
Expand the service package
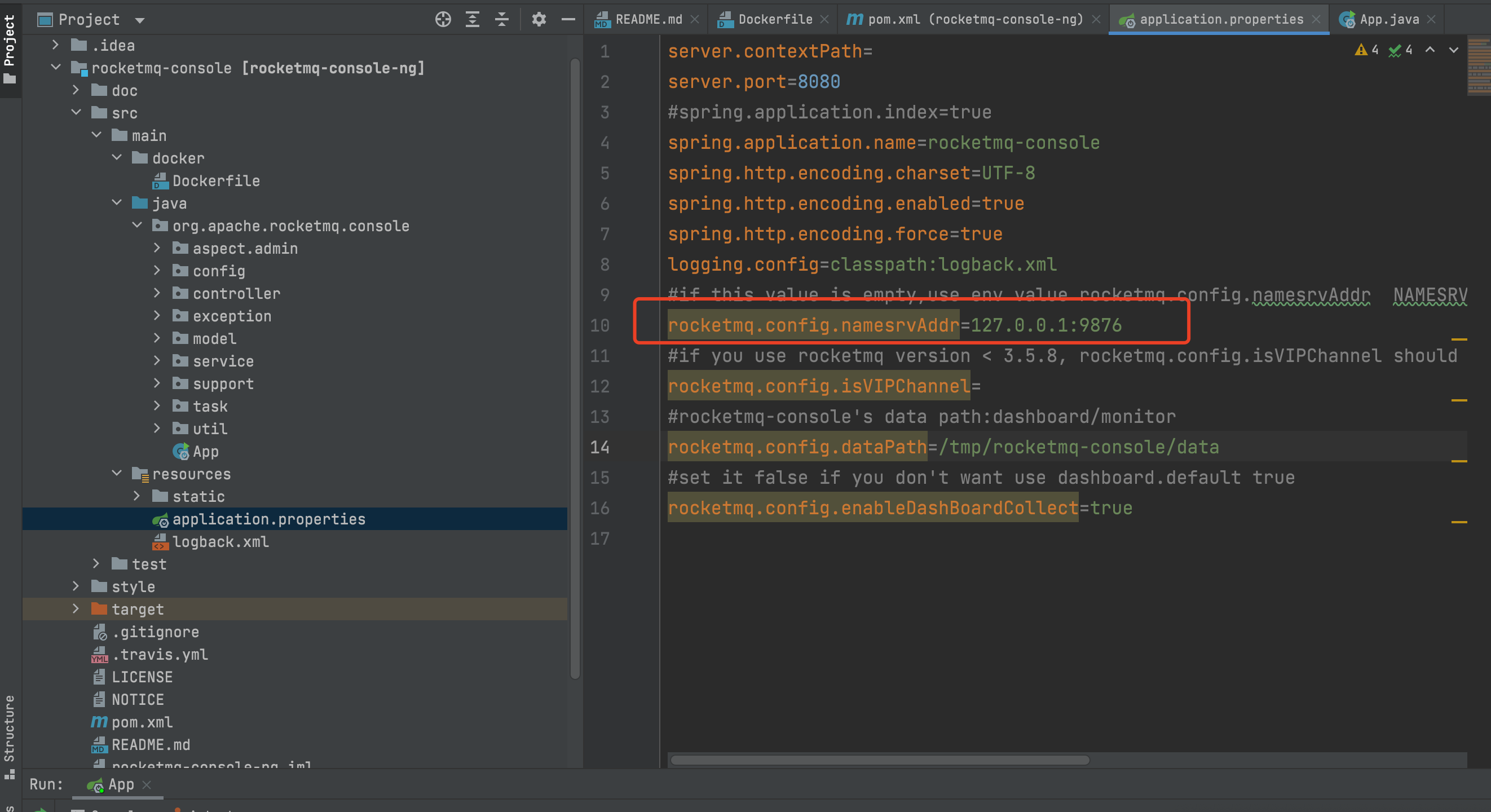[156, 360]
